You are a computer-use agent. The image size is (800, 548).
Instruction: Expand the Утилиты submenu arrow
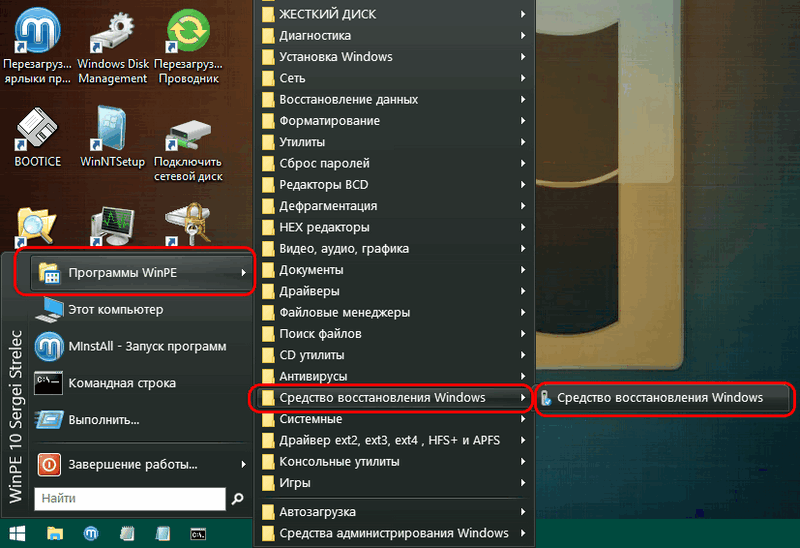click(x=523, y=142)
